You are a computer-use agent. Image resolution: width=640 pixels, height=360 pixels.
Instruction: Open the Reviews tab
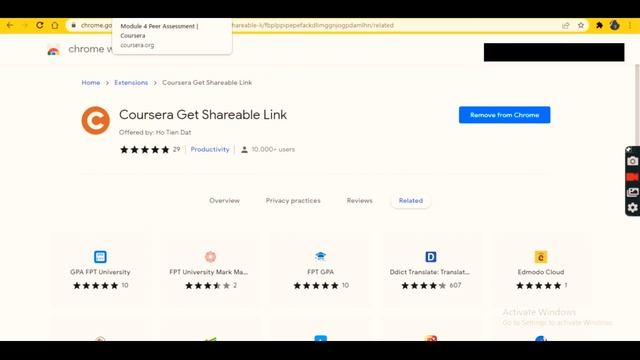[360, 201]
